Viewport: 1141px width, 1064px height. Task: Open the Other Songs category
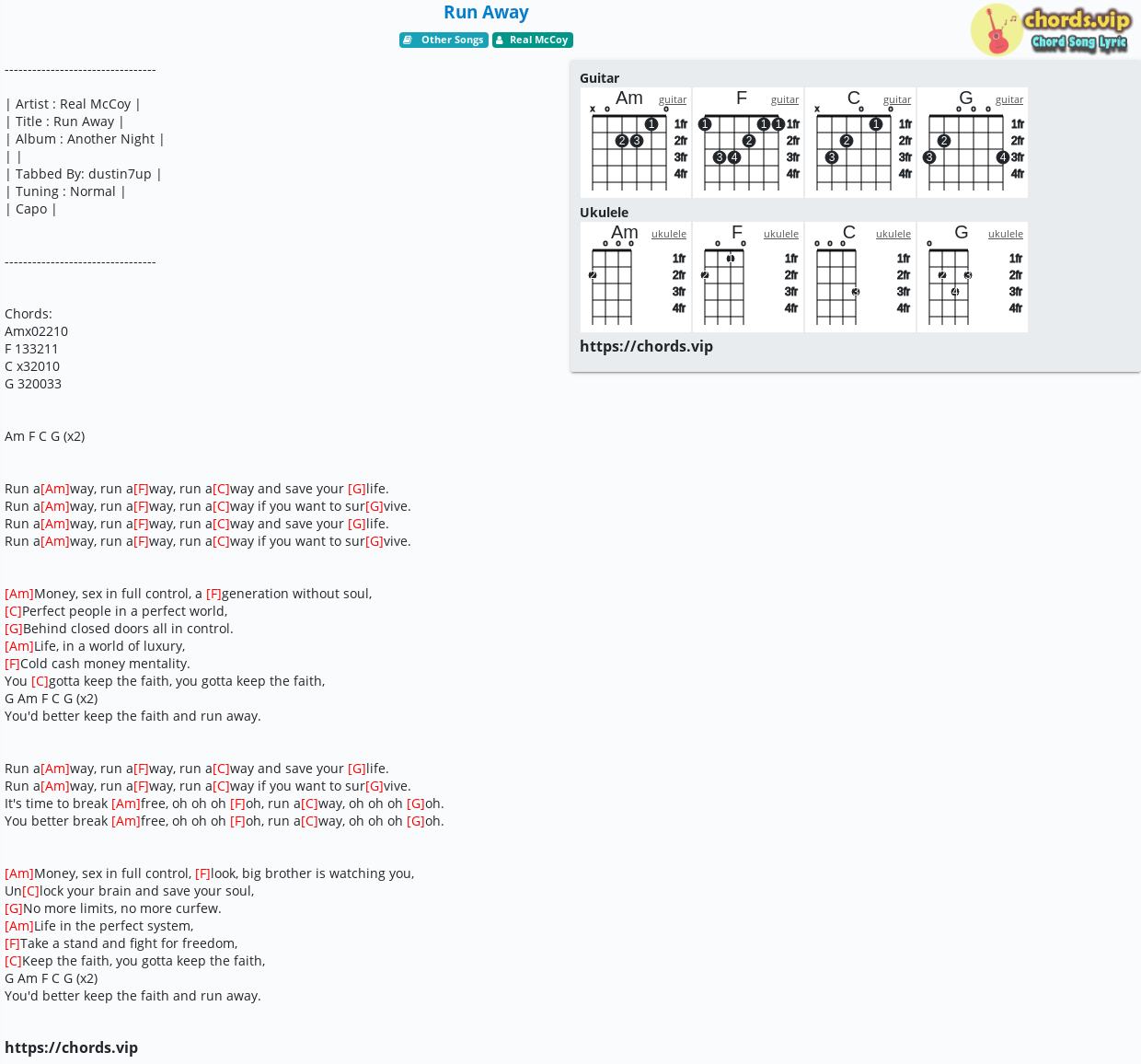pos(444,40)
